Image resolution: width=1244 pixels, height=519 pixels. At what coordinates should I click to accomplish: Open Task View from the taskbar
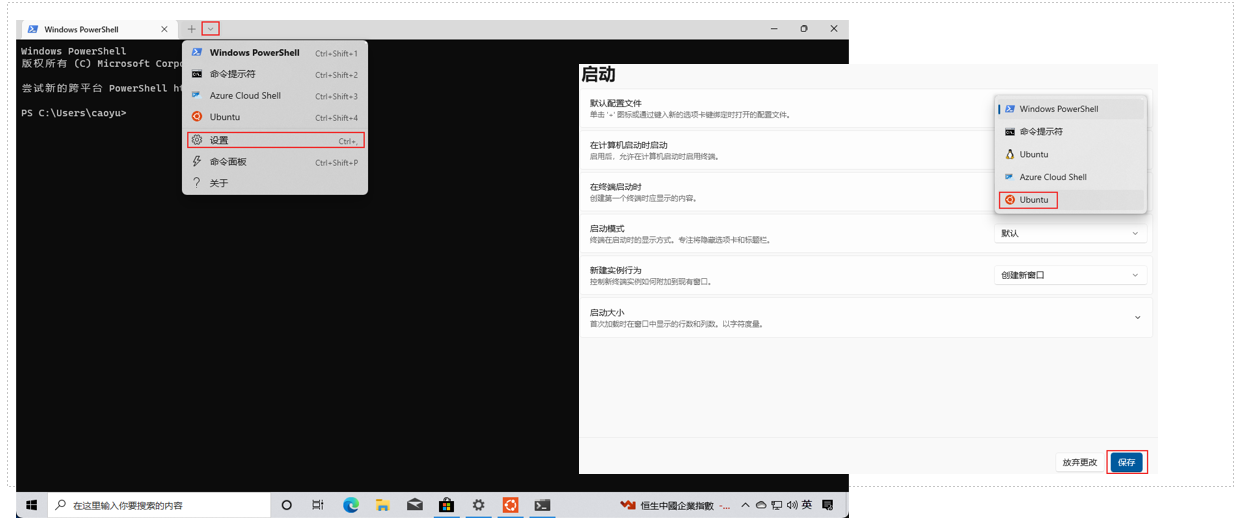(x=317, y=505)
